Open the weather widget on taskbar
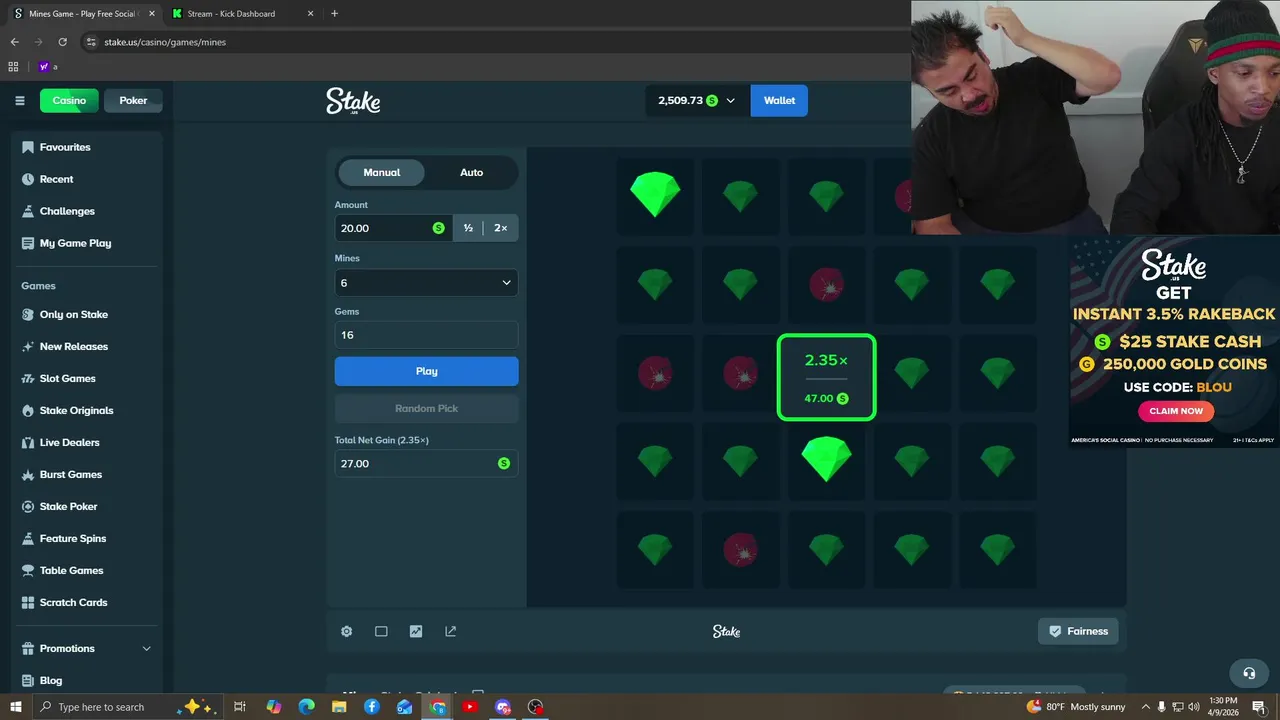This screenshot has width=1280, height=720. tap(1075, 707)
